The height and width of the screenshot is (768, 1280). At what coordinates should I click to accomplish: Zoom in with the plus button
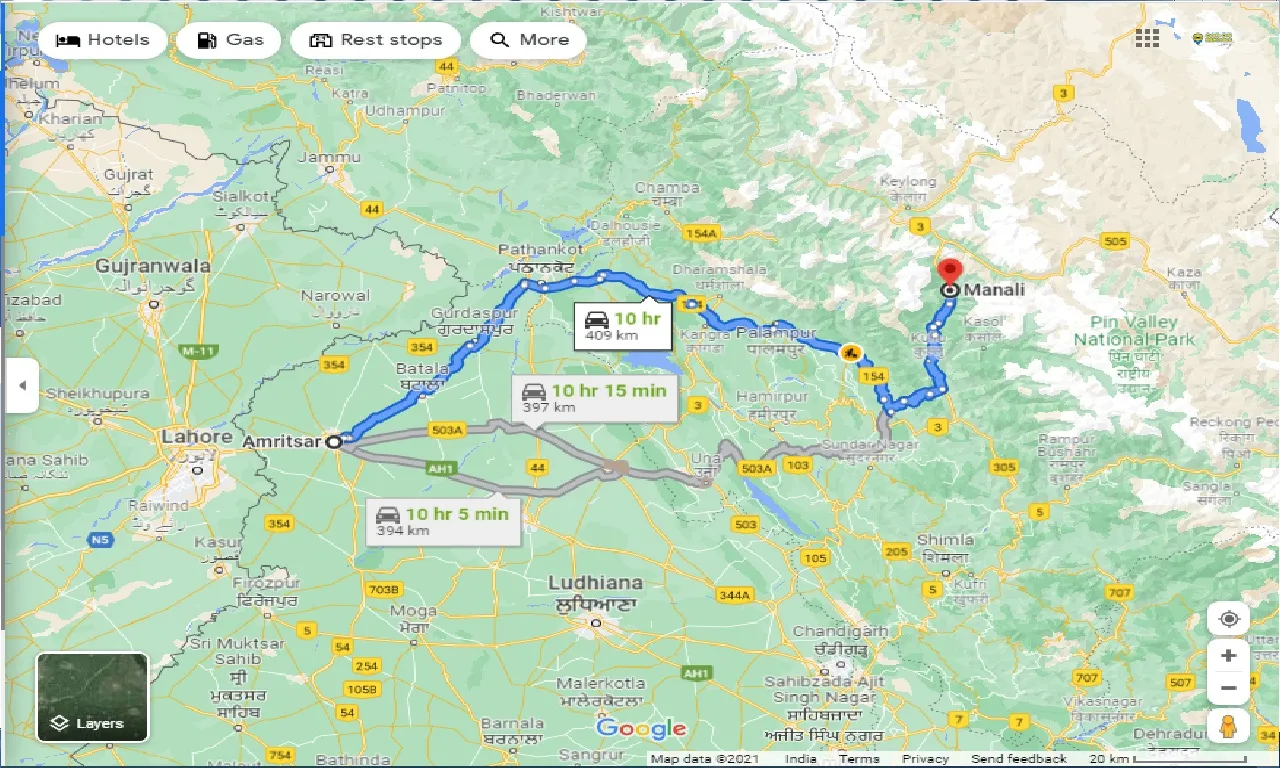1228,656
